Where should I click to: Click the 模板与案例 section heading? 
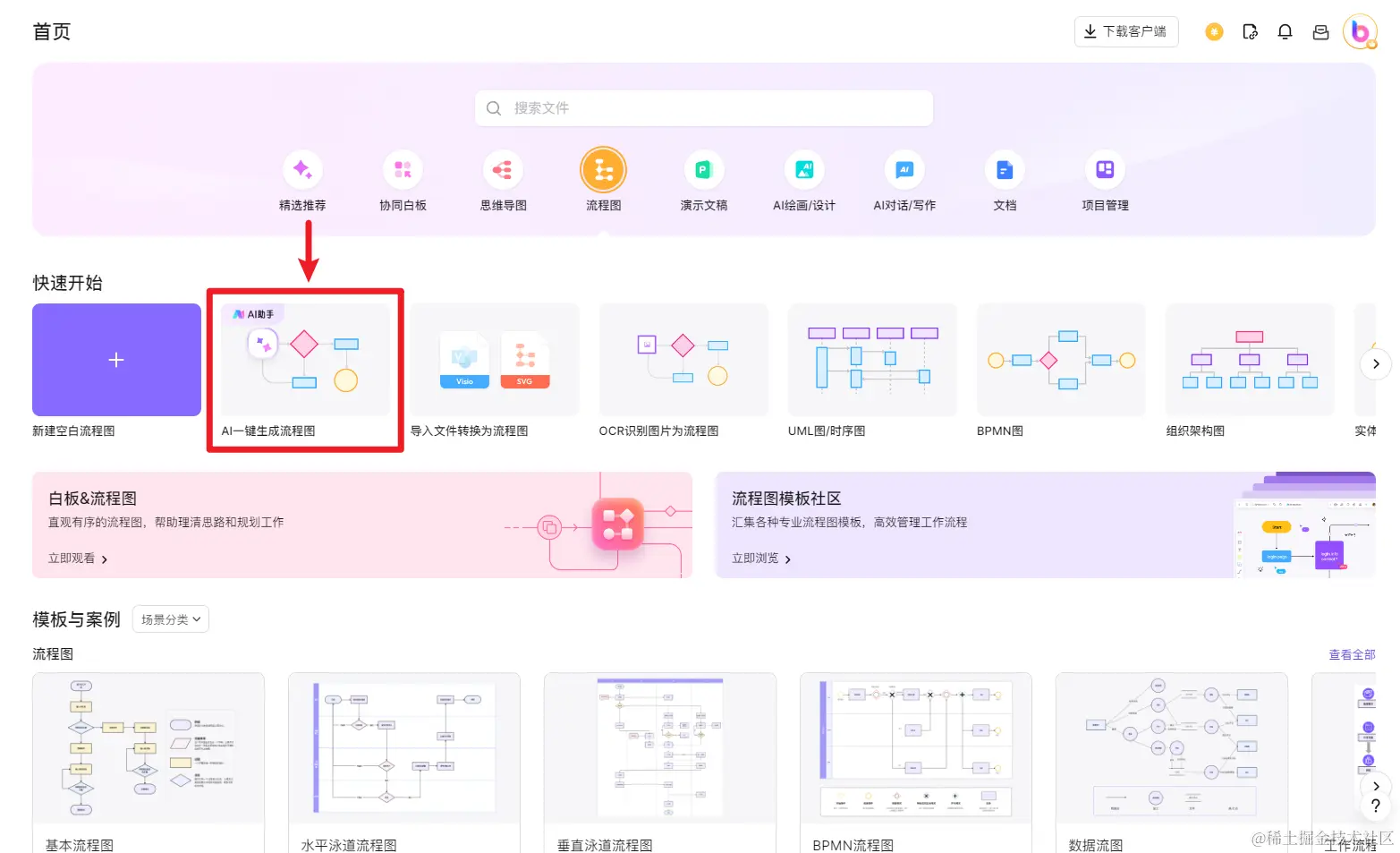tap(76, 619)
